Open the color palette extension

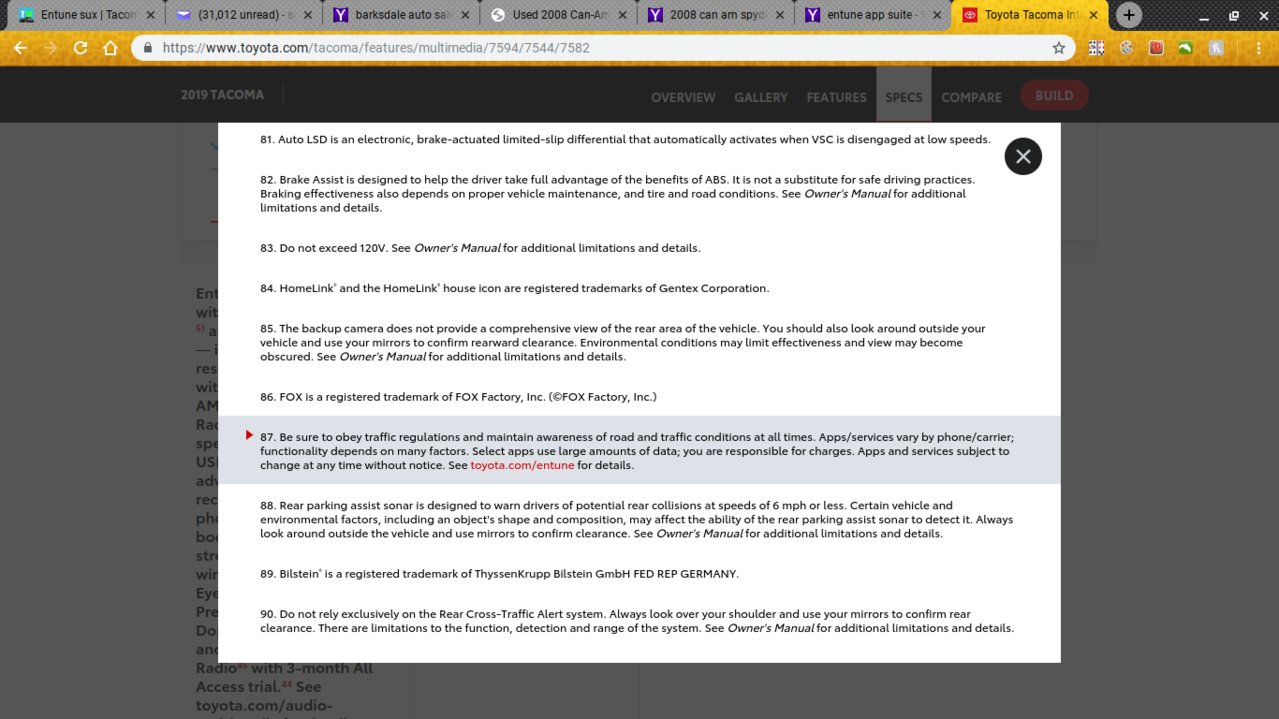[x=1126, y=47]
